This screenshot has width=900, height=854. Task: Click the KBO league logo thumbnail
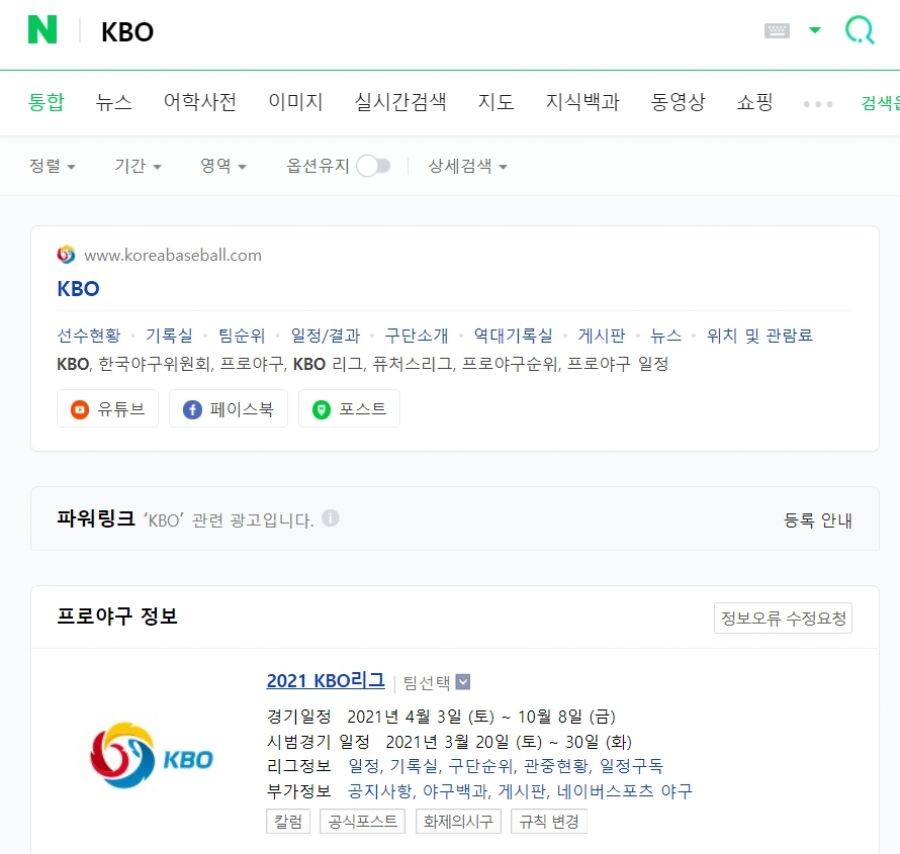tap(151, 756)
